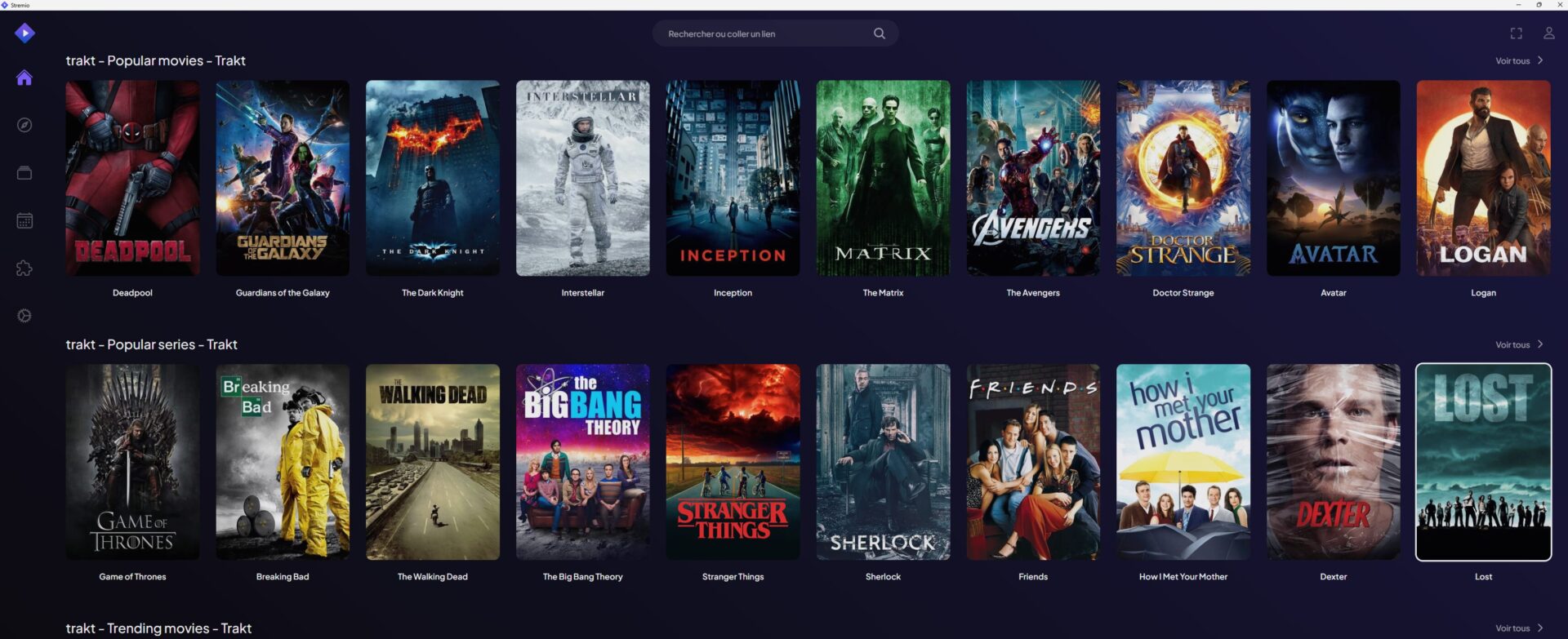Toggle fullscreen mode icon
Image resolution: width=1568 pixels, height=639 pixels.
1516,33
